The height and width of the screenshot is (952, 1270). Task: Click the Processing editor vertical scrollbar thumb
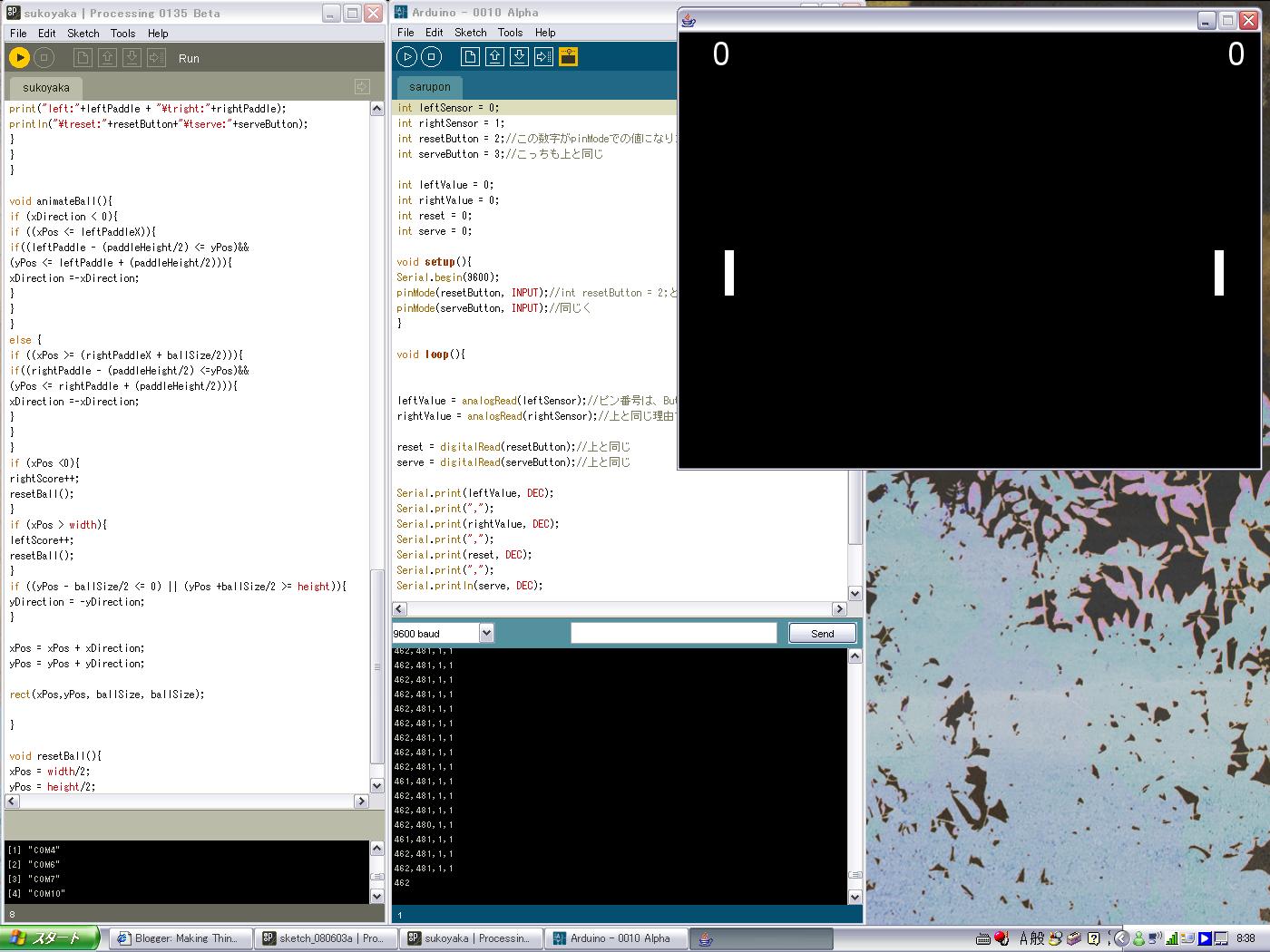(377, 666)
